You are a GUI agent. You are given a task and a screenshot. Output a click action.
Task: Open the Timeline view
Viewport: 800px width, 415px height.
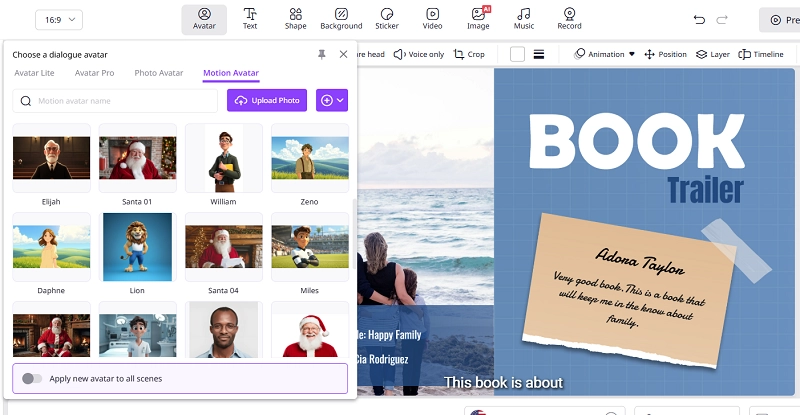tap(761, 54)
